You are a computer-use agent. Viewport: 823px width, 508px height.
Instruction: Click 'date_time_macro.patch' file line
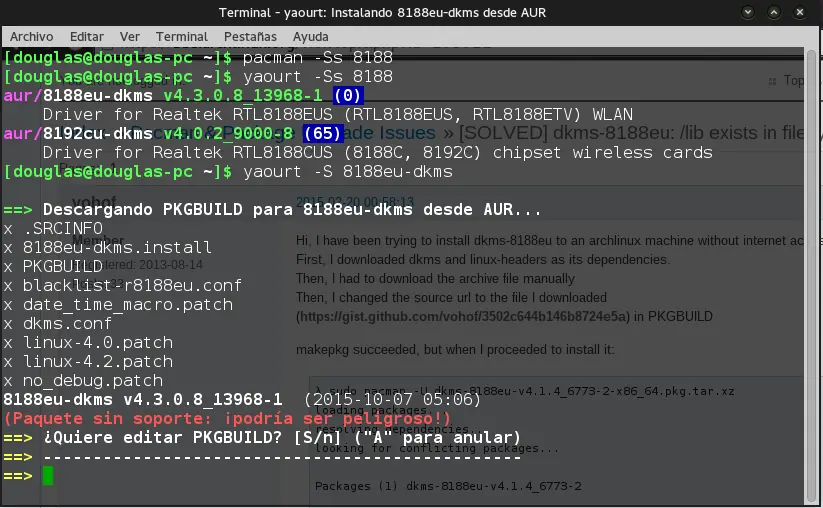(x=118, y=304)
